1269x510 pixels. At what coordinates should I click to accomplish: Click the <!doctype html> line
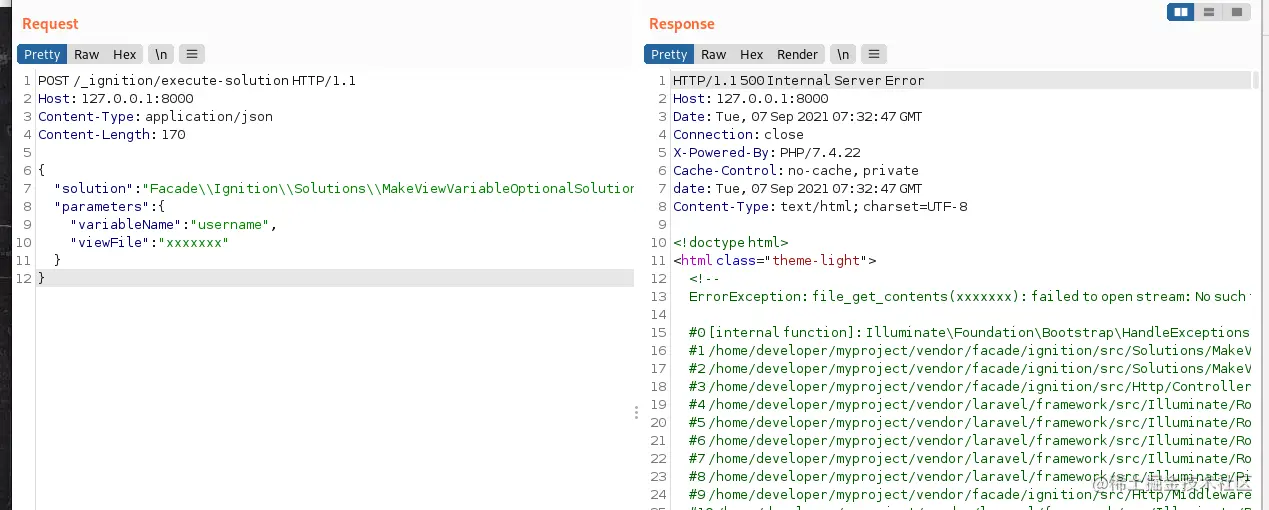[x=731, y=243]
